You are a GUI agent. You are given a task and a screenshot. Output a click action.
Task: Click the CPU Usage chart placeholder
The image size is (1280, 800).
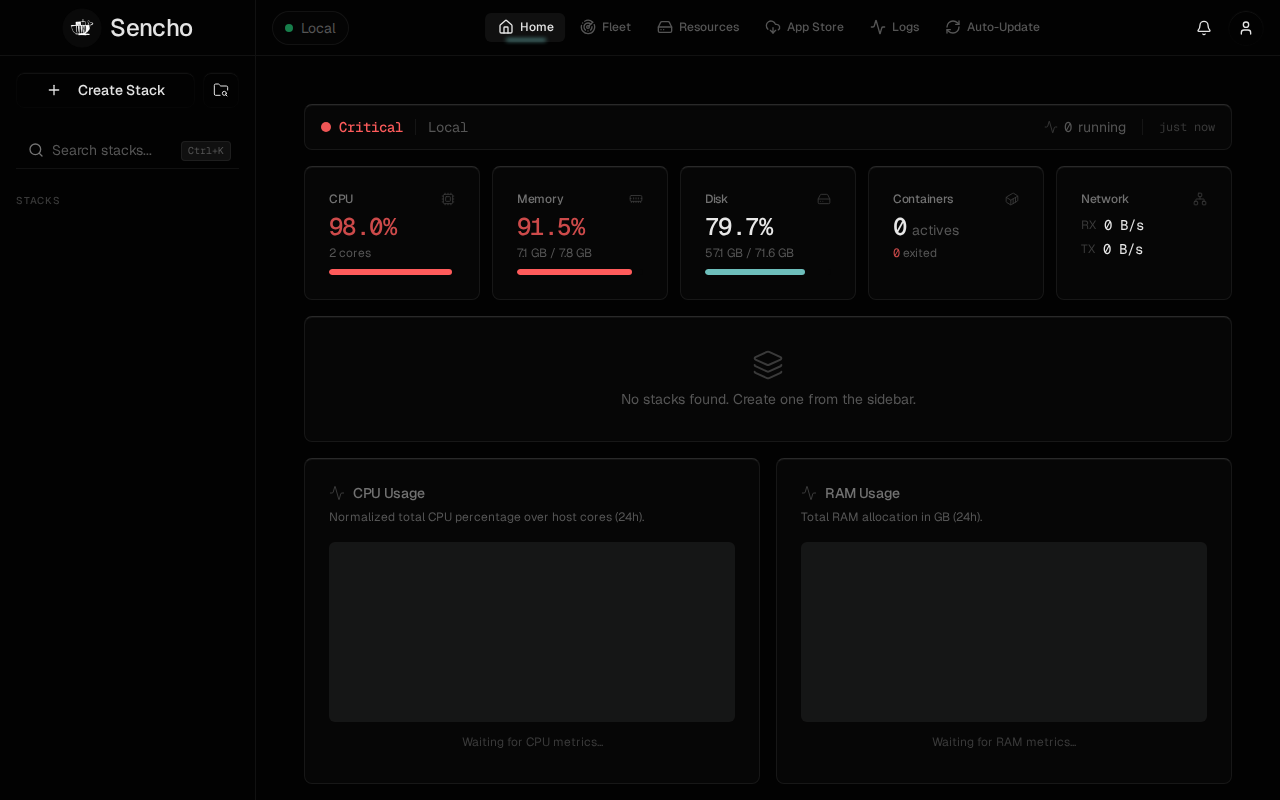[x=532, y=632]
